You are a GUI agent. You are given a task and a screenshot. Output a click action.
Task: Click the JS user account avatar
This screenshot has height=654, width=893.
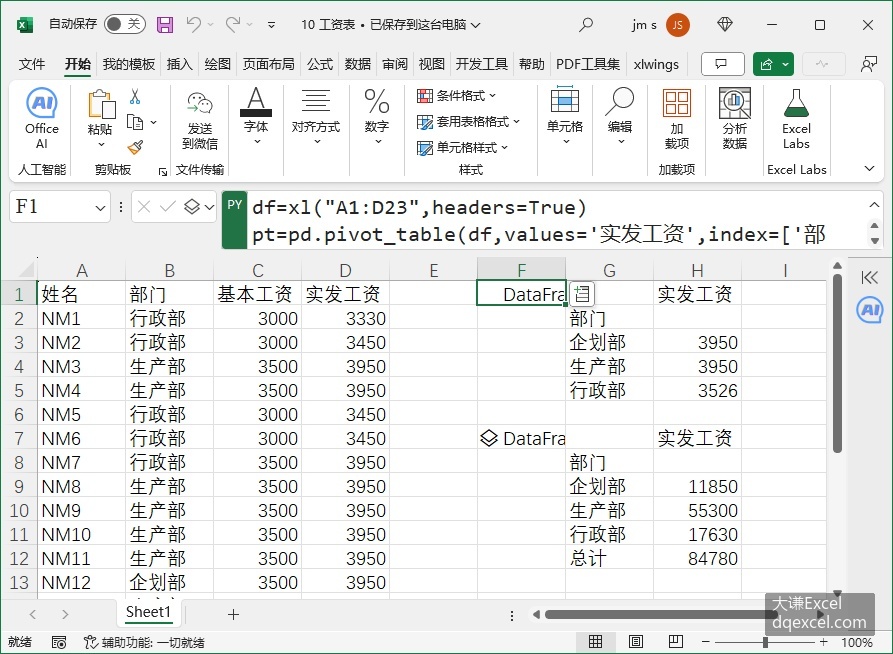(x=678, y=24)
